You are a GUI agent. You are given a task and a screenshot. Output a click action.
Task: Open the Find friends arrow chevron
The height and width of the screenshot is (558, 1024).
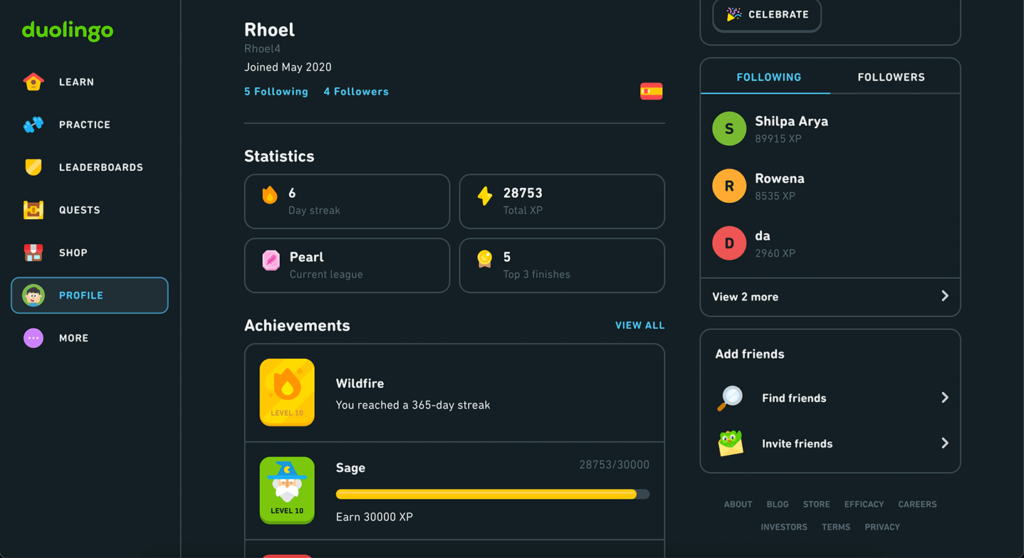point(944,397)
